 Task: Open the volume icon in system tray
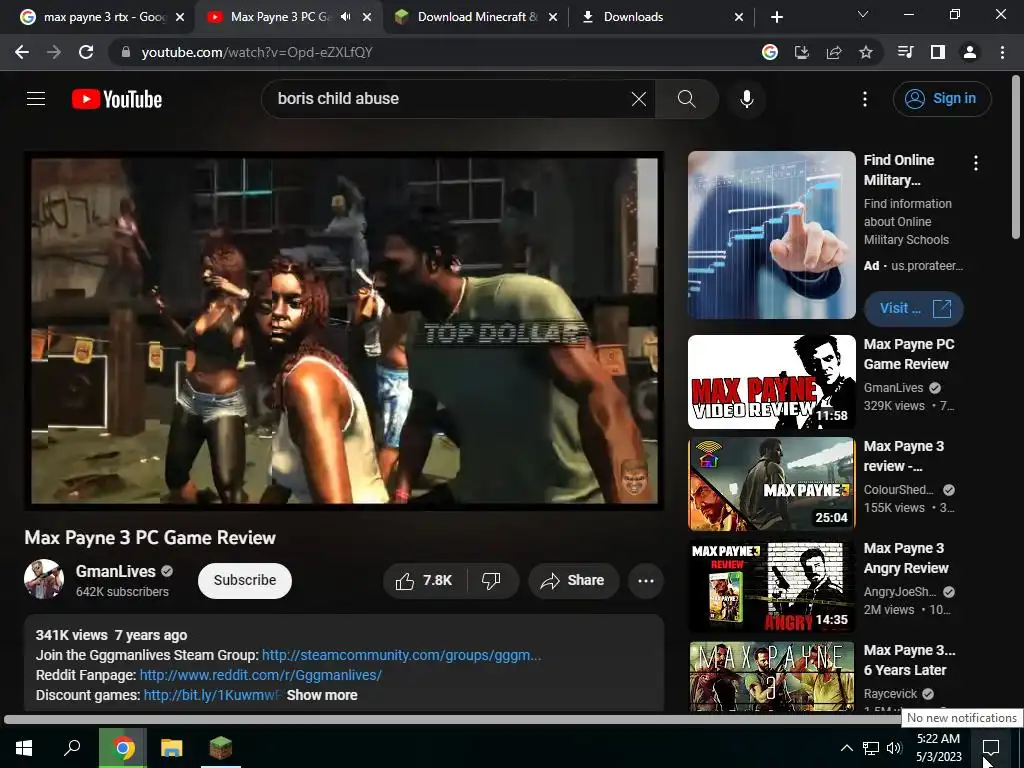point(894,748)
